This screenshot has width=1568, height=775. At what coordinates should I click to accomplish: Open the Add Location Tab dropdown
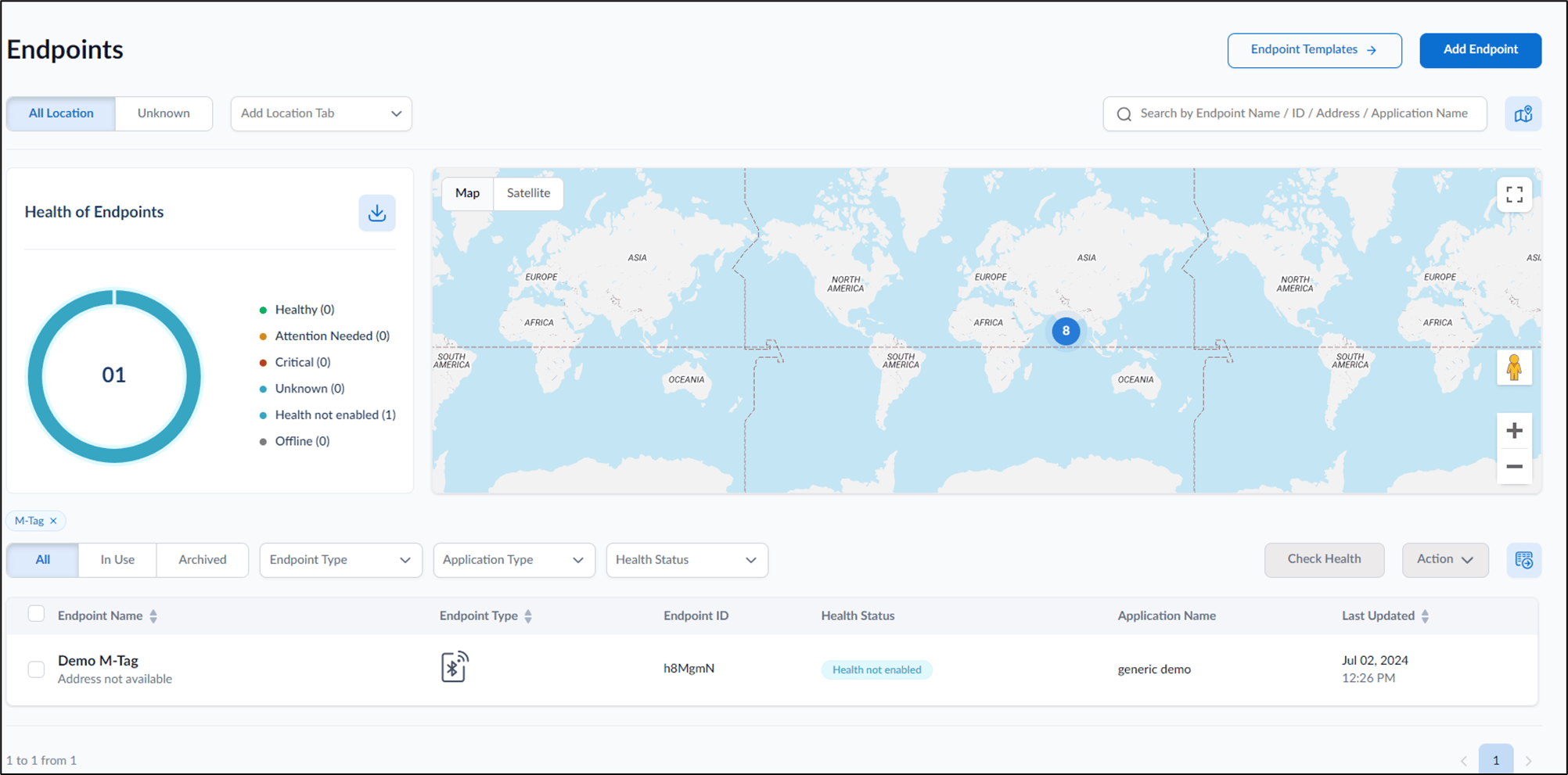pyautogui.click(x=321, y=113)
